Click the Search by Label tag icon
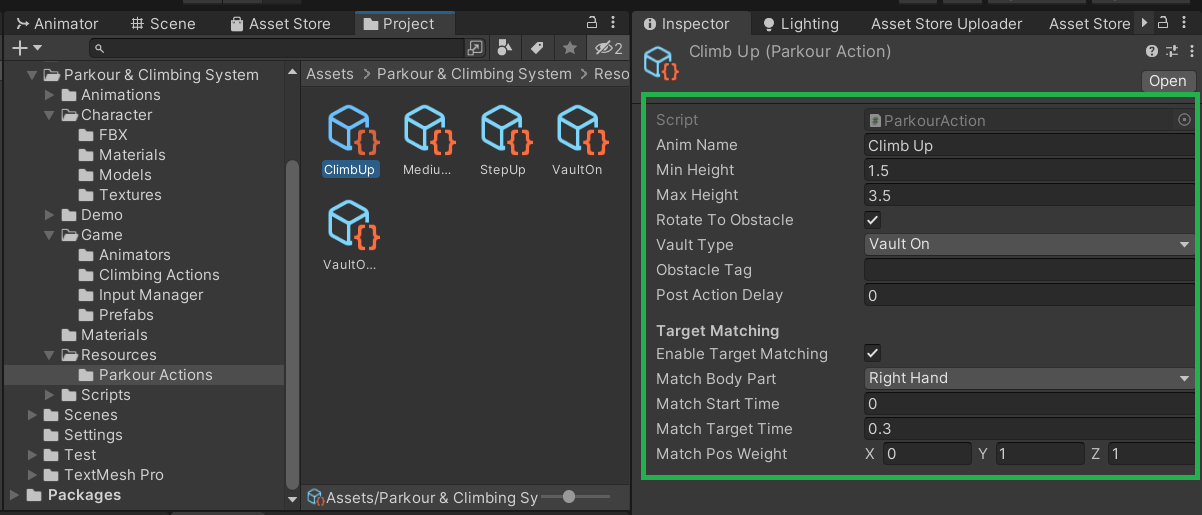Screen dimensions: 1202x515 pyautogui.click(x=537, y=48)
